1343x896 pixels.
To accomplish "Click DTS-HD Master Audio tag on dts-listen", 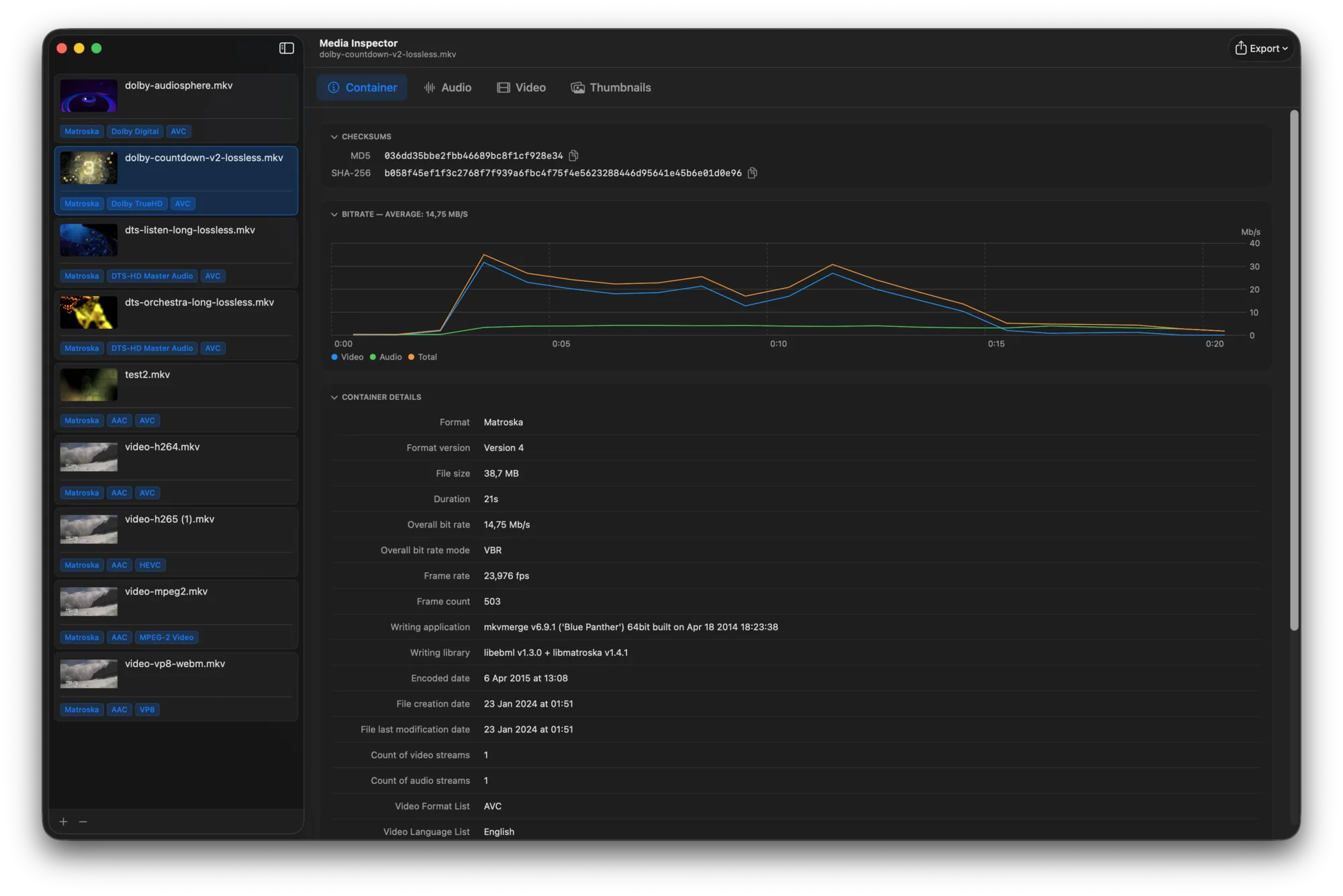I will click(x=152, y=276).
